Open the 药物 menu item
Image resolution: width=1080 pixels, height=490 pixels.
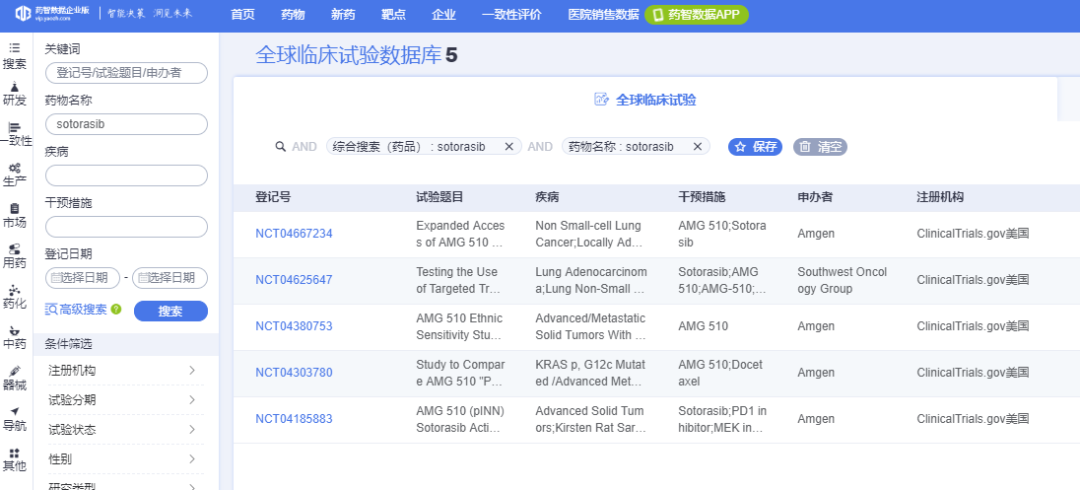[x=293, y=14]
